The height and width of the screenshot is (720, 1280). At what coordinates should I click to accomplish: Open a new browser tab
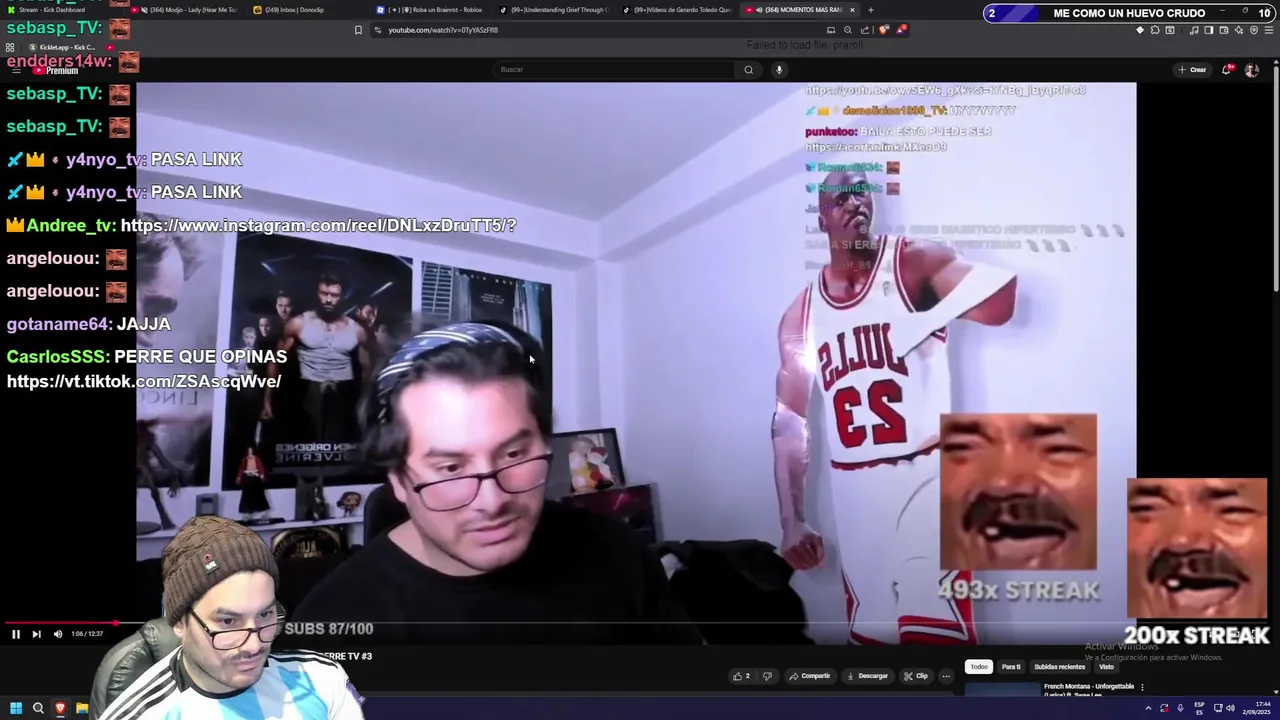pos(870,10)
